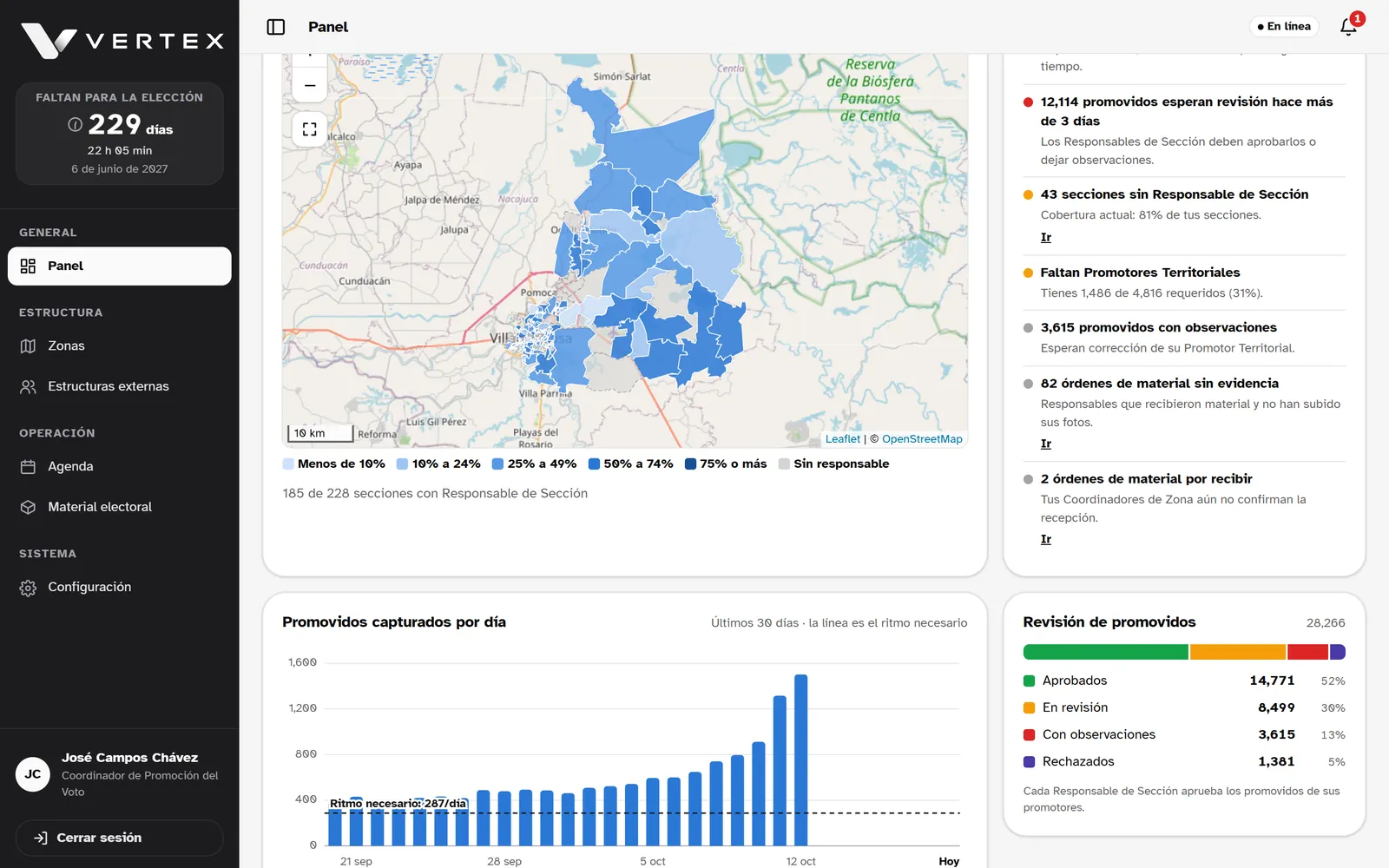The width and height of the screenshot is (1389, 868).
Task: Click the Panel dashboard grid icon
Action: point(28,266)
